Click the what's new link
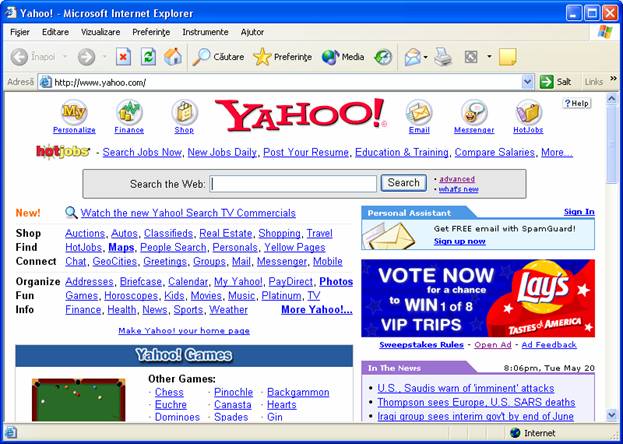The image size is (623, 444). (459, 189)
